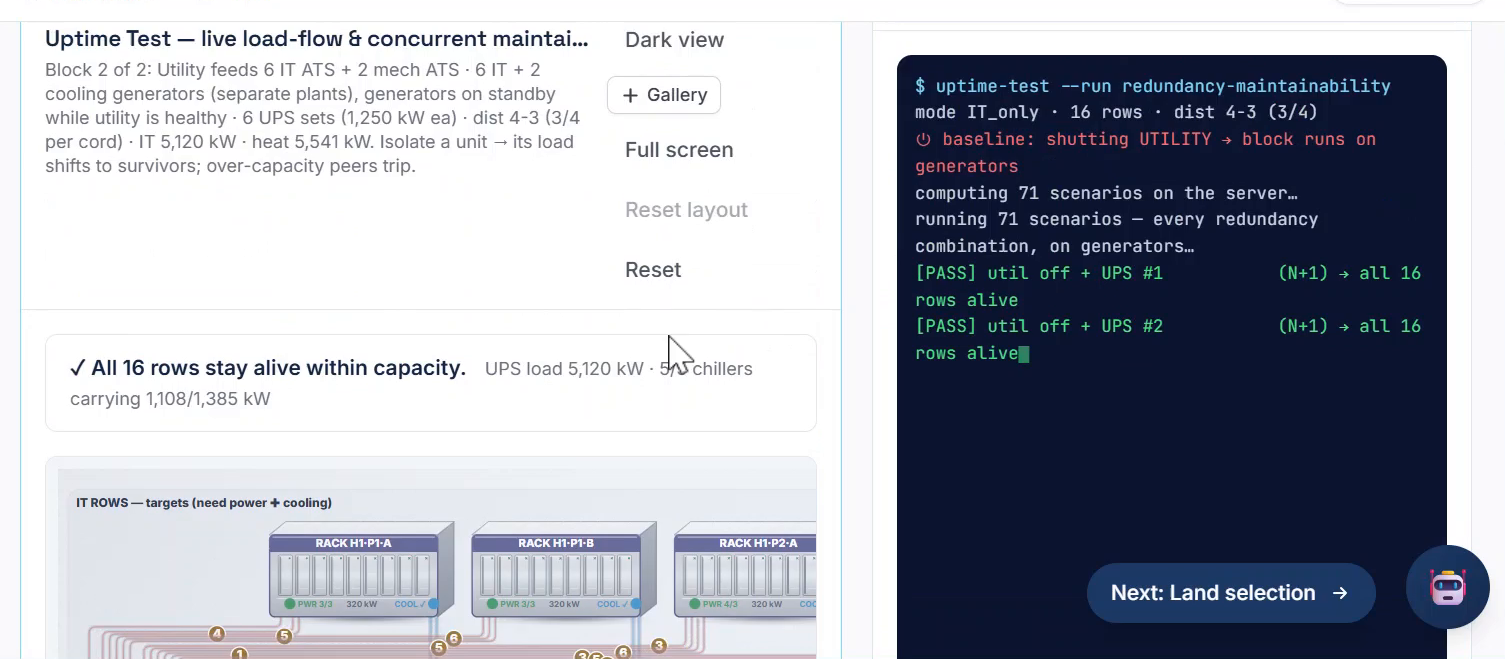Click green PWR 4/3 dot on RACK H1·P2·A
Screen dimensions: 1505x659
pos(693,604)
